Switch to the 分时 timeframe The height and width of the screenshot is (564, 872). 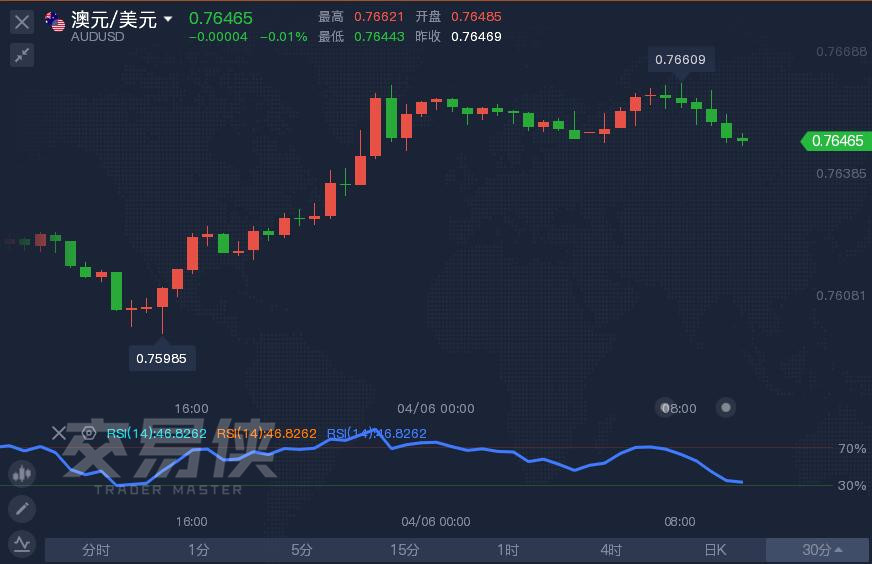(96, 550)
